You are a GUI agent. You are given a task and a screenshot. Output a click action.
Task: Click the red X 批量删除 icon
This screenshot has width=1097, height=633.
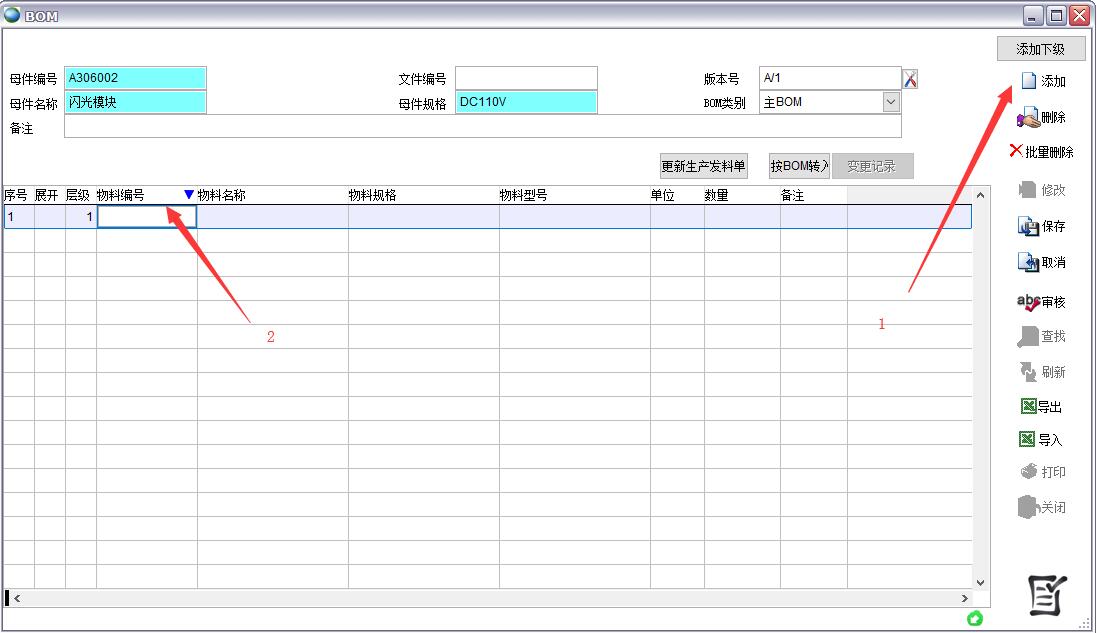click(x=1016, y=151)
